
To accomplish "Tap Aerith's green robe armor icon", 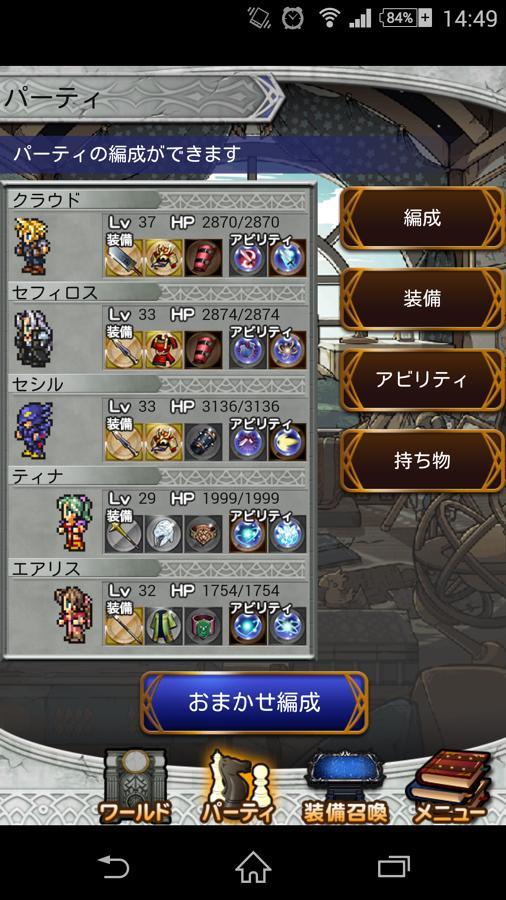I will click(163, 626).
